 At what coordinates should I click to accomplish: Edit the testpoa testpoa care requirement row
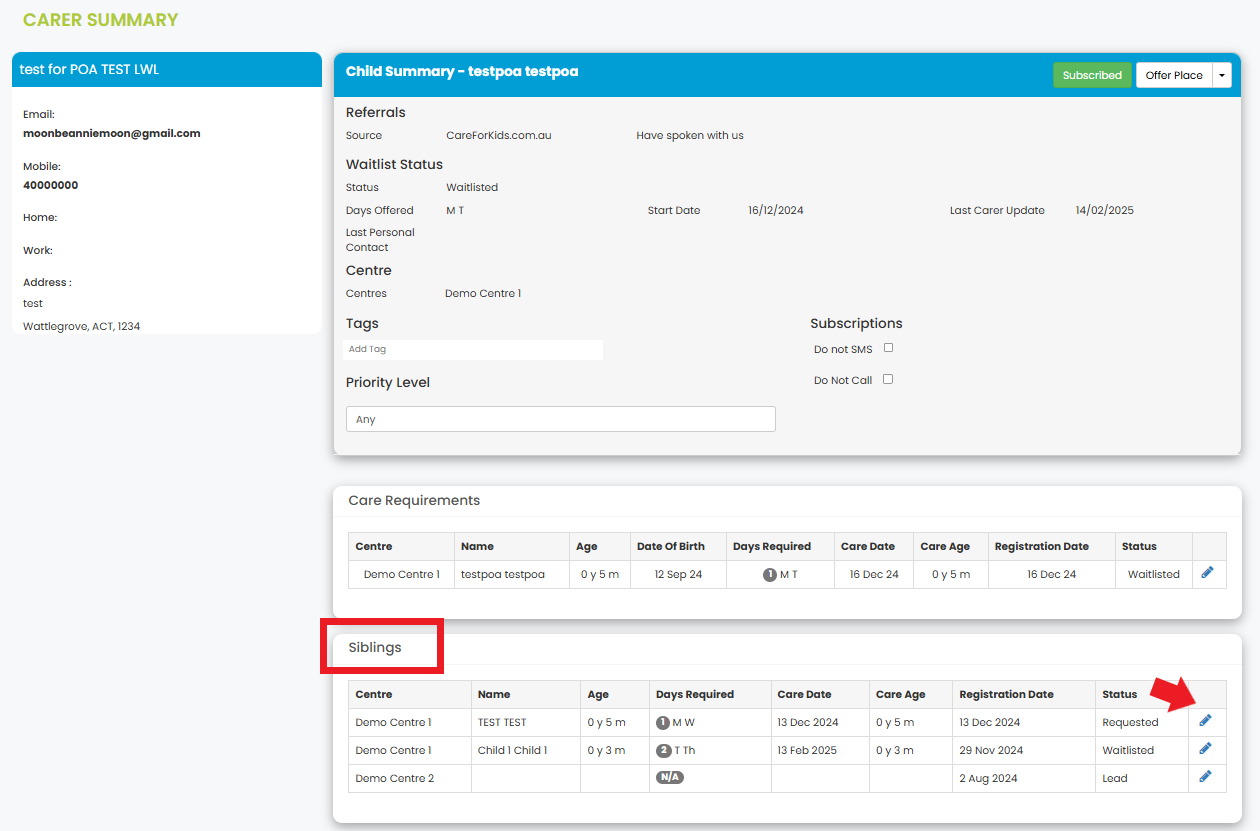click(1207, 573)
